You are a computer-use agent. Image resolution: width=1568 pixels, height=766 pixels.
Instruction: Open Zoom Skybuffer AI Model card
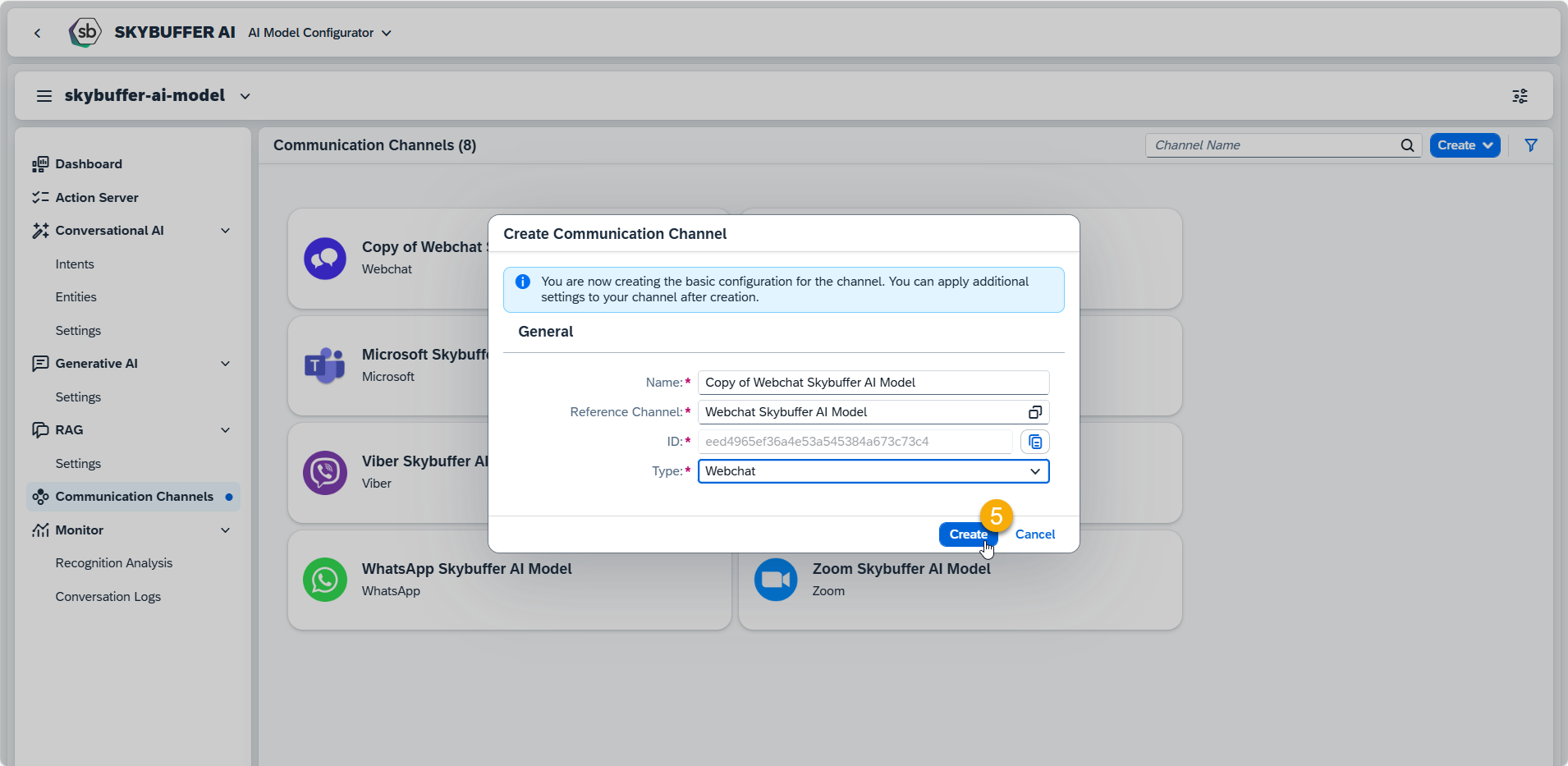[961, 580]
